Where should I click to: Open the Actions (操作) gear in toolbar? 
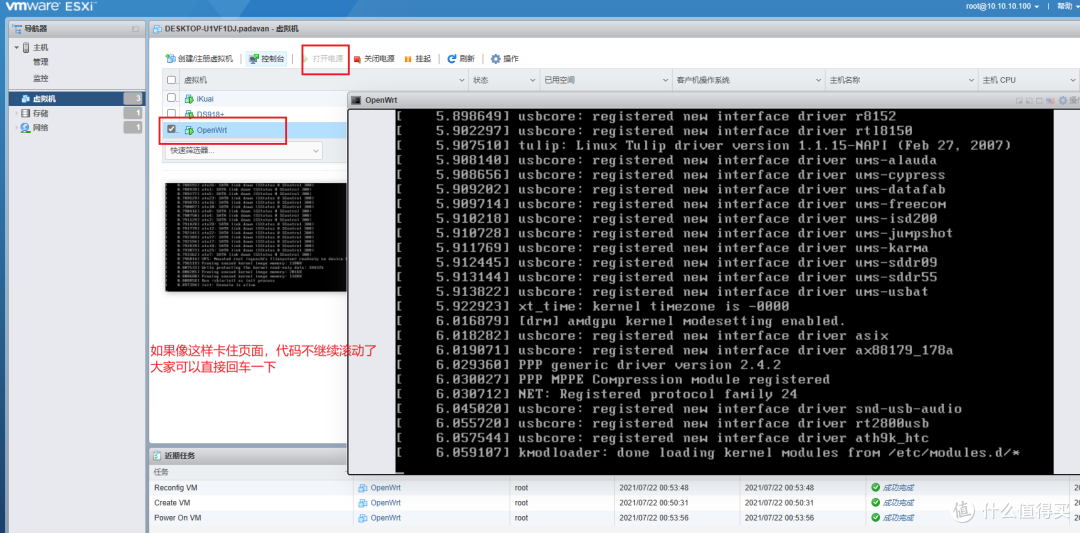pyautogui.click(x=495, y=59)
